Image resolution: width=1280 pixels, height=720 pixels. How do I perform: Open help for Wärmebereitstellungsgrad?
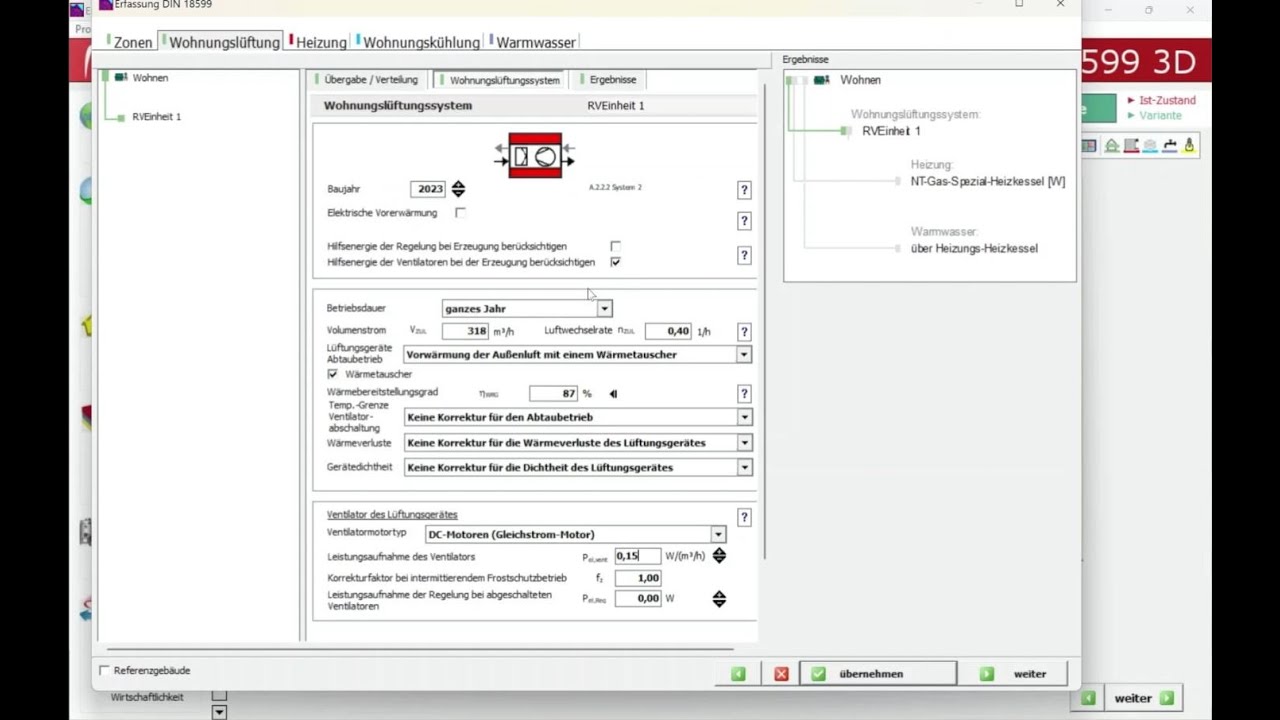click(x=744, y=394)
